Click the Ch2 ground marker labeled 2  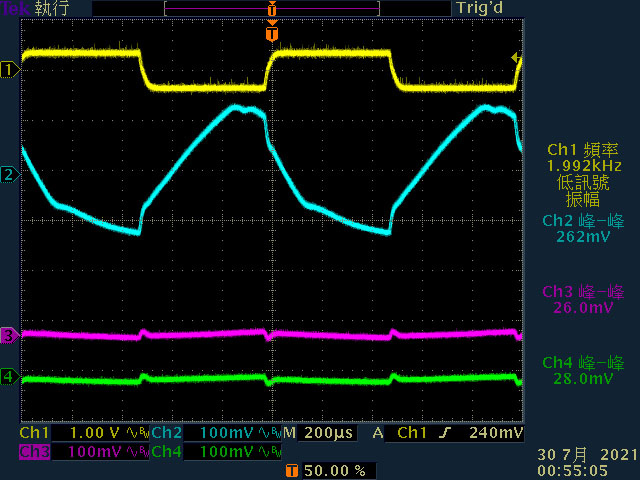pos(10,175)
